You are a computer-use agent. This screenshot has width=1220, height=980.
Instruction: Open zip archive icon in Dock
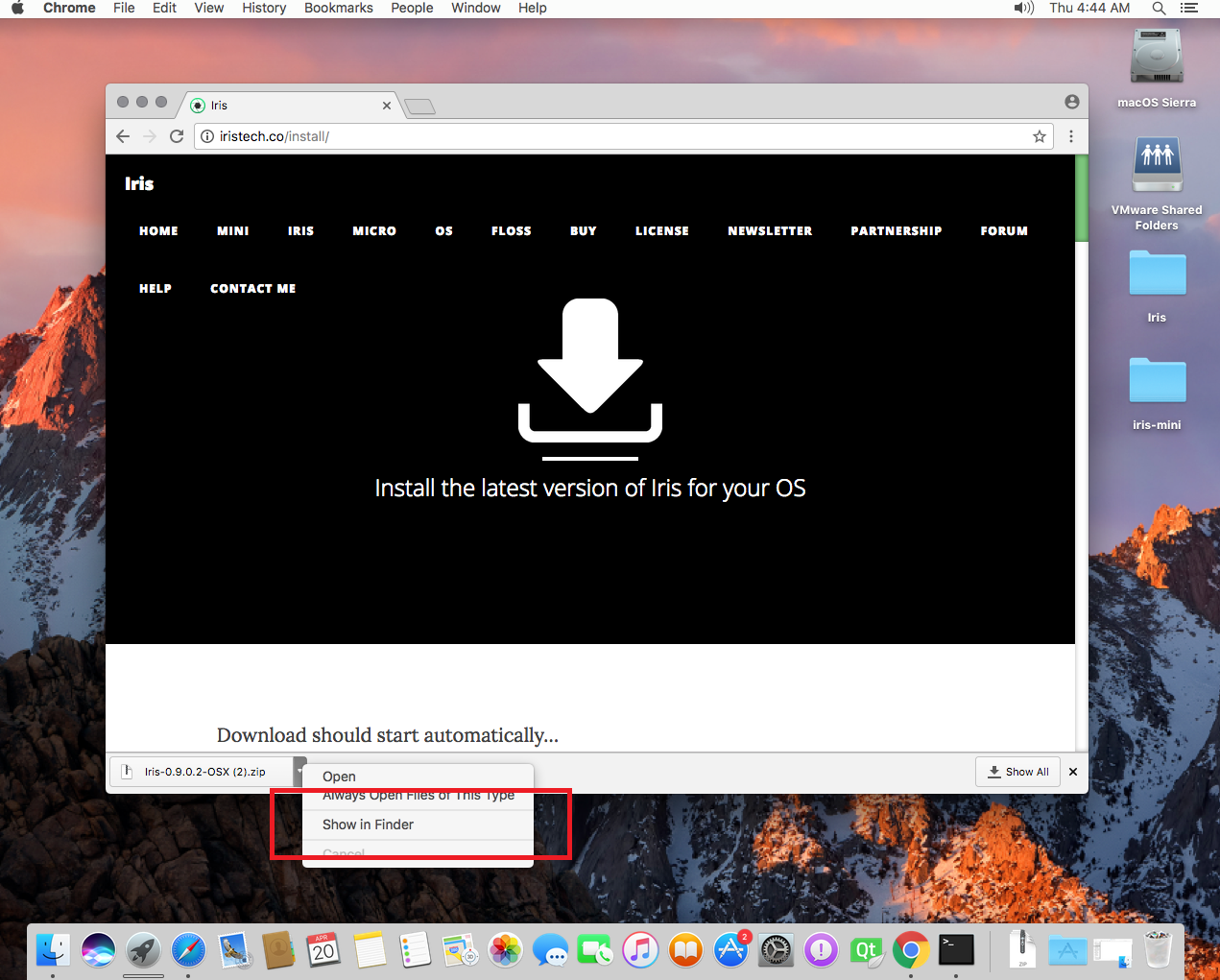coord(1022,950)
